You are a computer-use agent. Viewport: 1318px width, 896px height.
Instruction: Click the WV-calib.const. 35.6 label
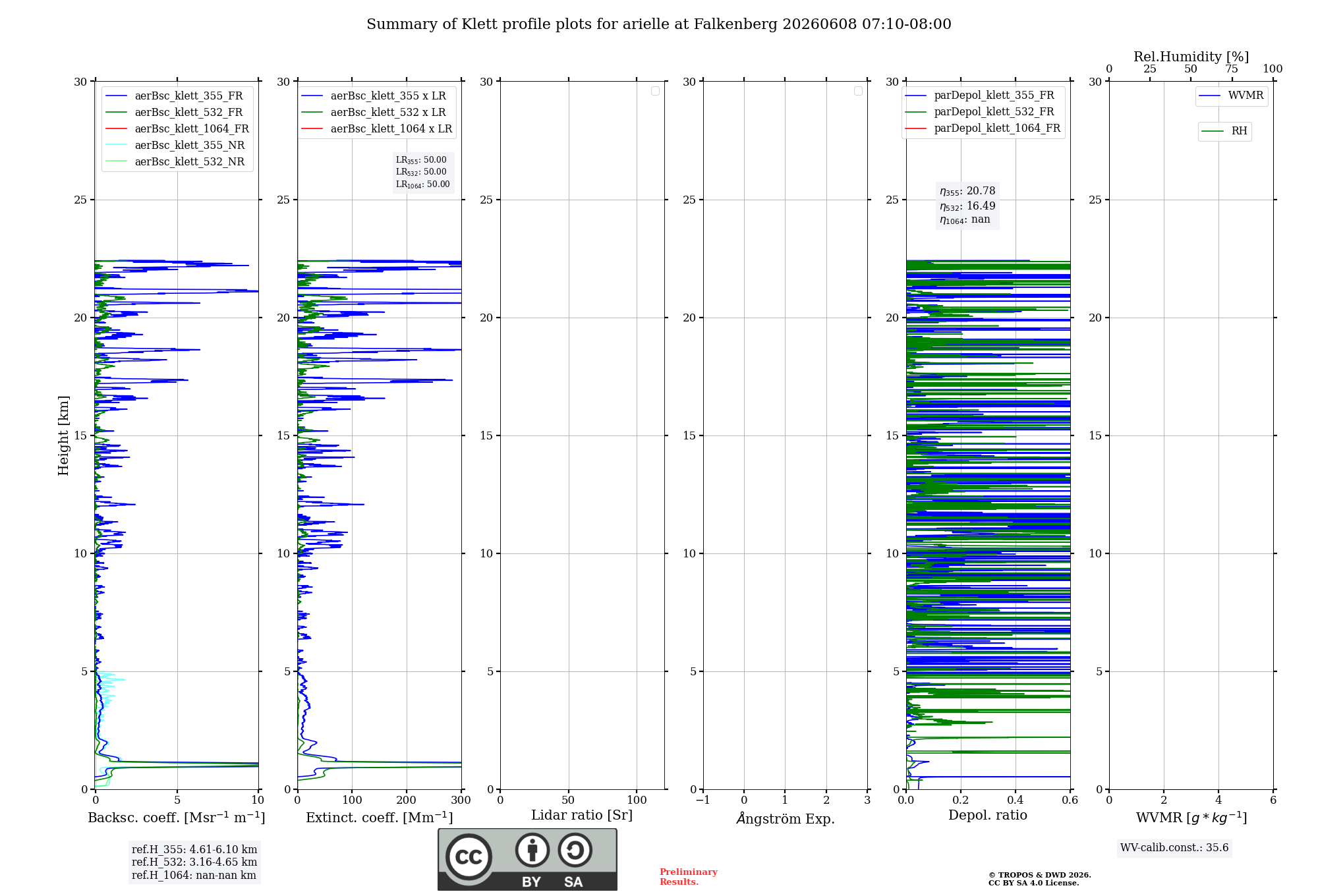1174,848
